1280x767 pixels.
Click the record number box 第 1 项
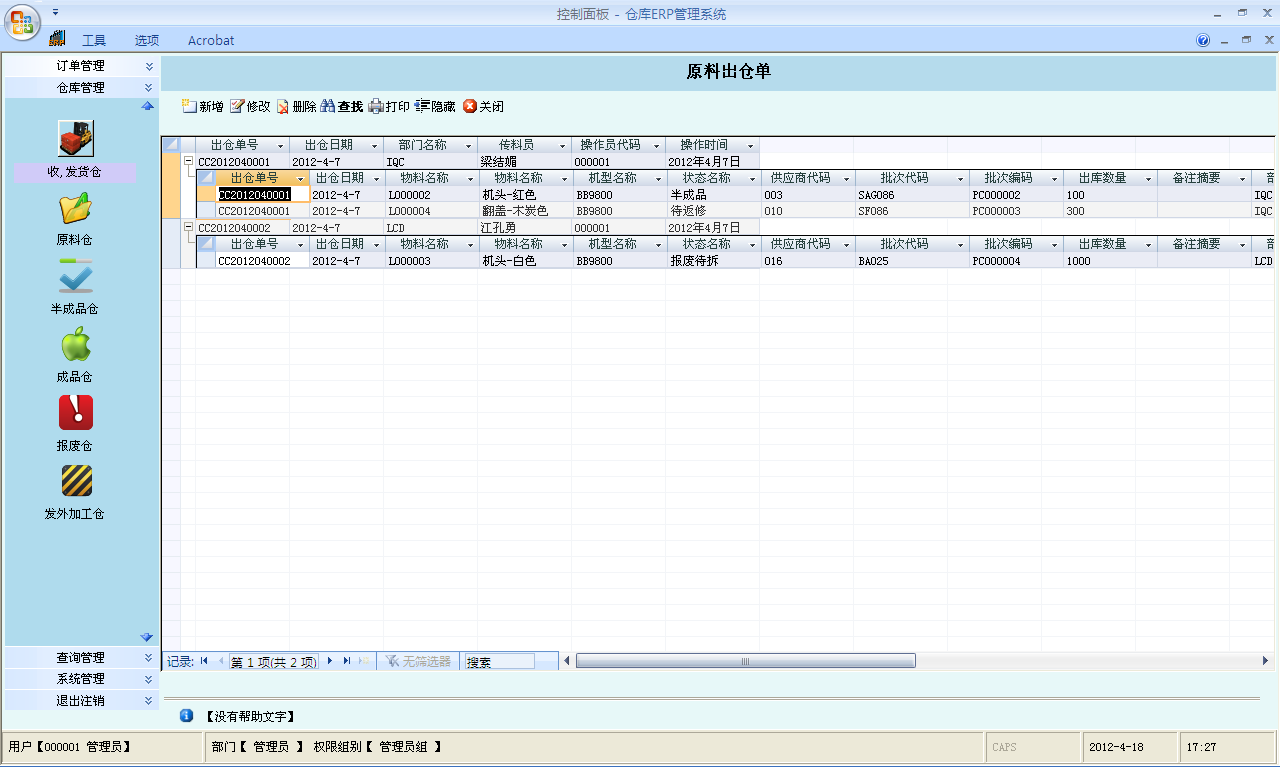[273, 661]
